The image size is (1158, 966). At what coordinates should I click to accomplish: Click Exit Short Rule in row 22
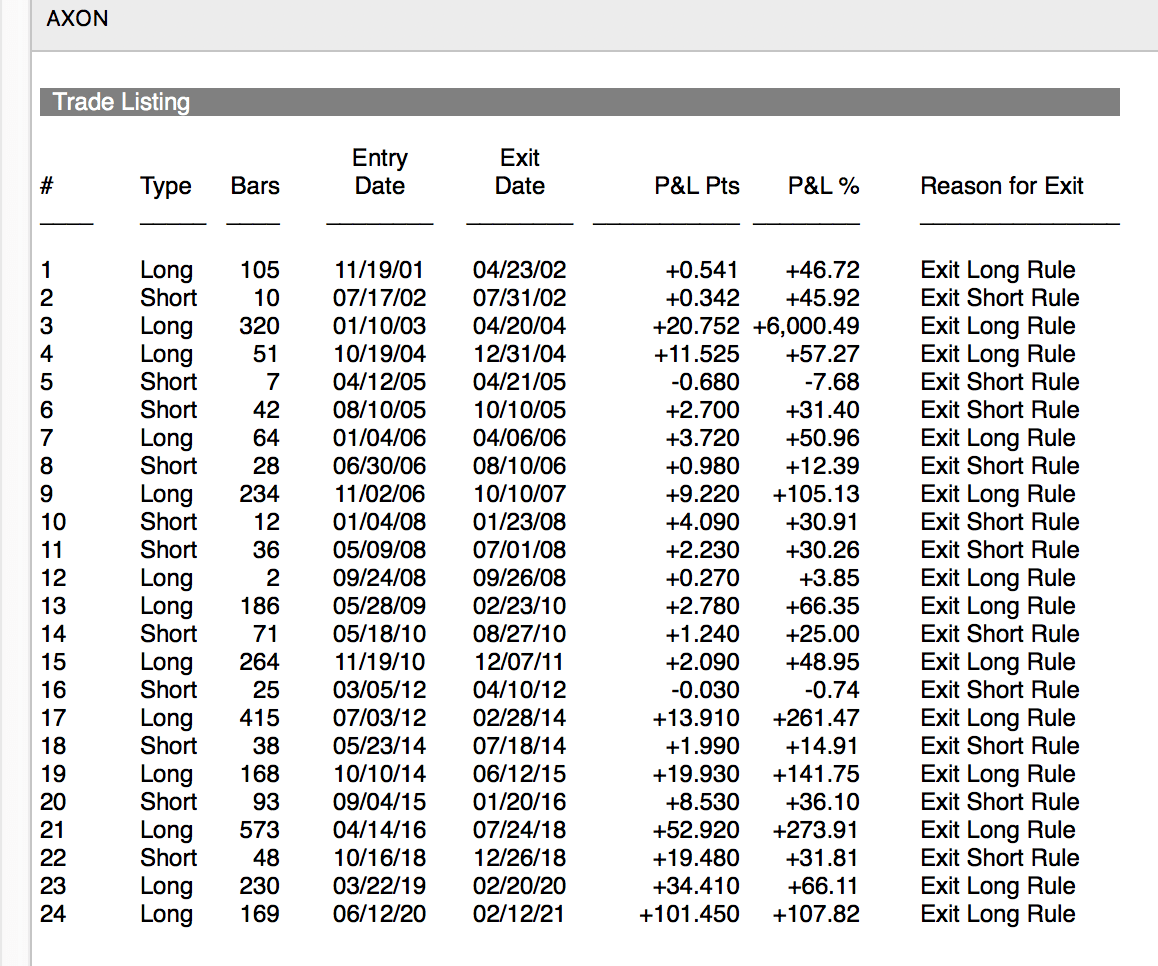click(x=1000, y=857)
